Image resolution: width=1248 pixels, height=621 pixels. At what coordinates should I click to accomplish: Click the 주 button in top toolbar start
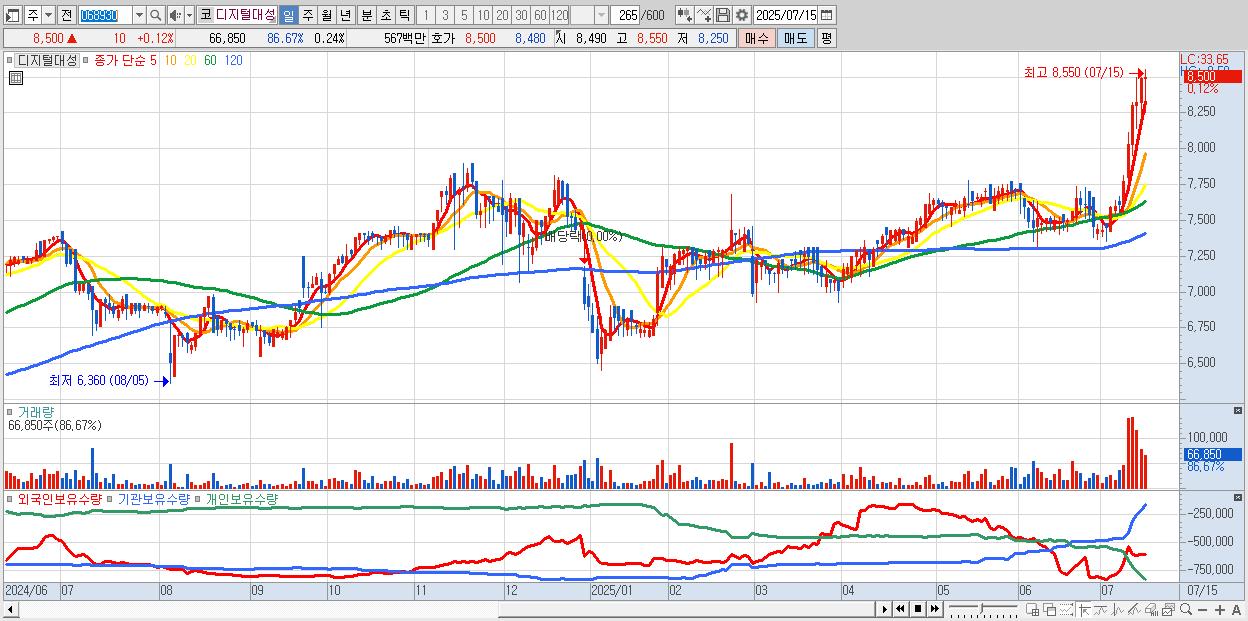tap(33, 16)
